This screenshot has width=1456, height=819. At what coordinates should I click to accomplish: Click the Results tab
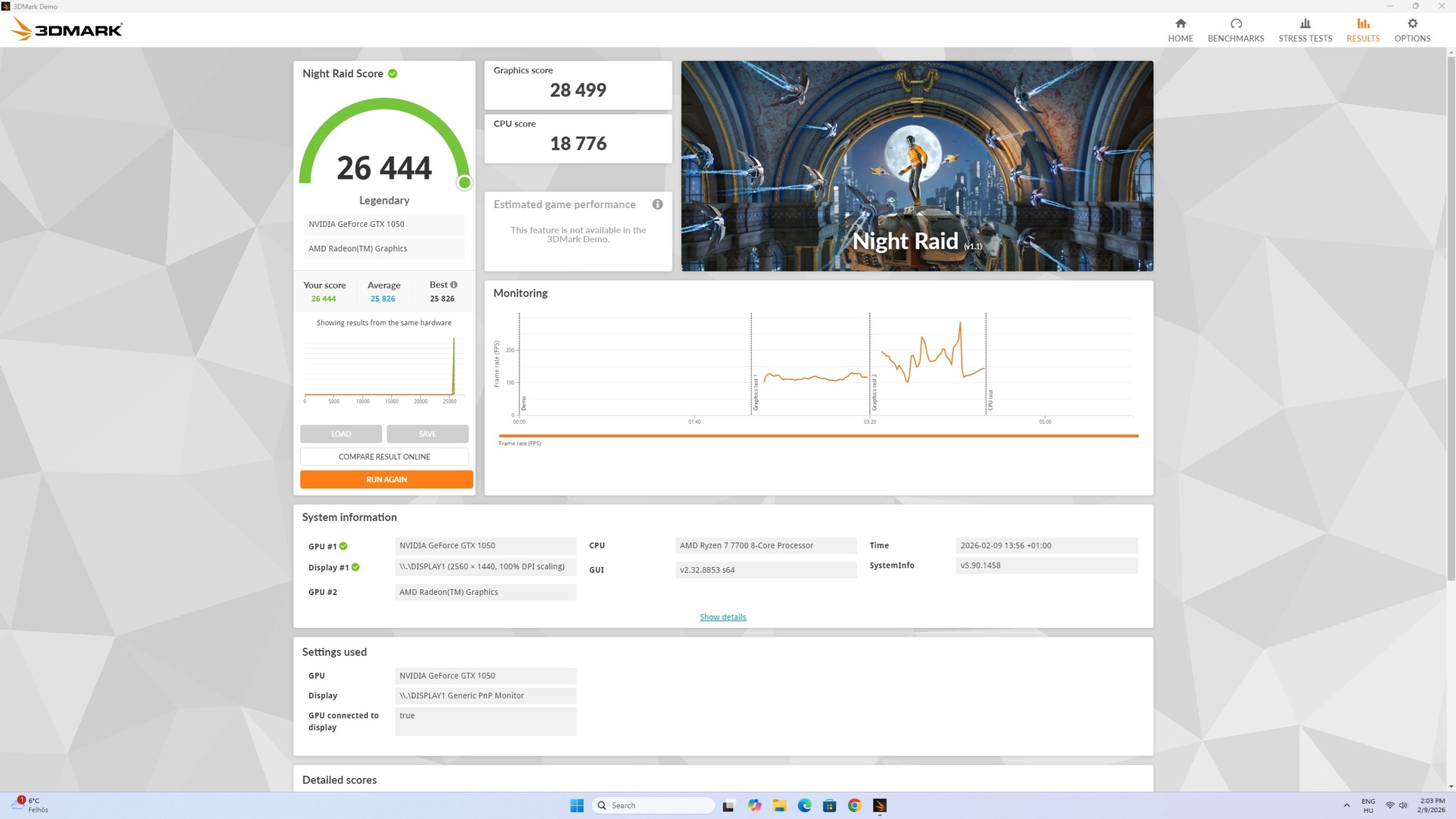(1363, 30)
